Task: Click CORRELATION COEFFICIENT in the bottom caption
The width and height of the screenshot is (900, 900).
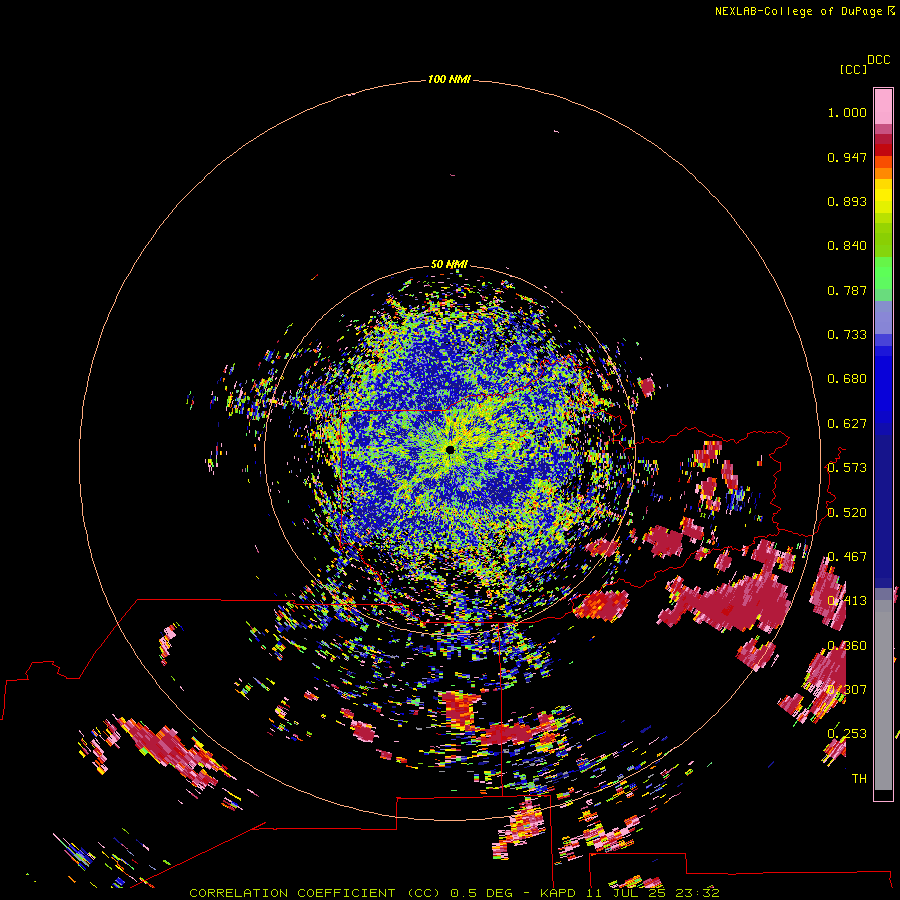Action: (292, 893)
